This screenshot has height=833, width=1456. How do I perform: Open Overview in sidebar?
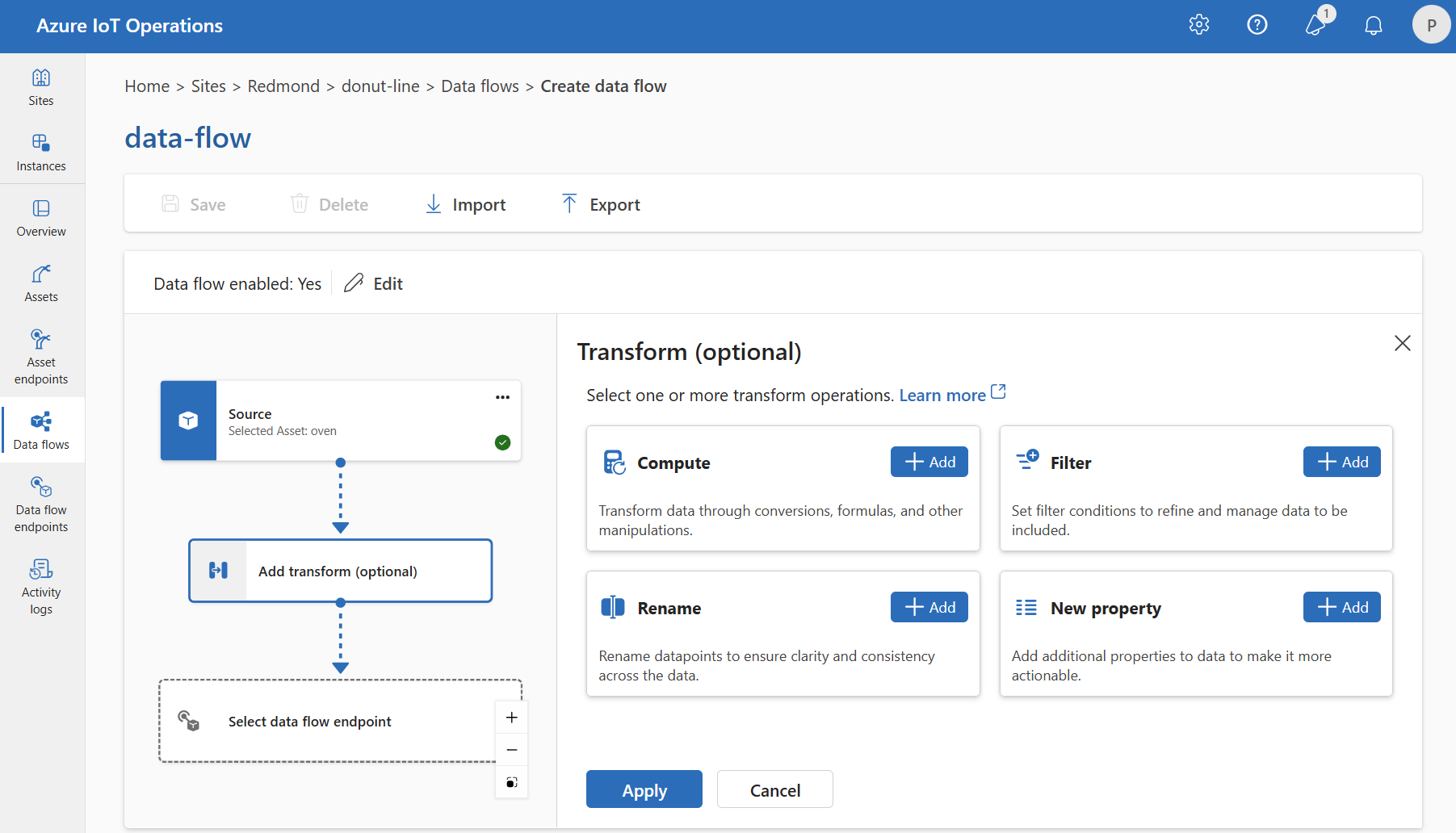(x=41, y=218)
